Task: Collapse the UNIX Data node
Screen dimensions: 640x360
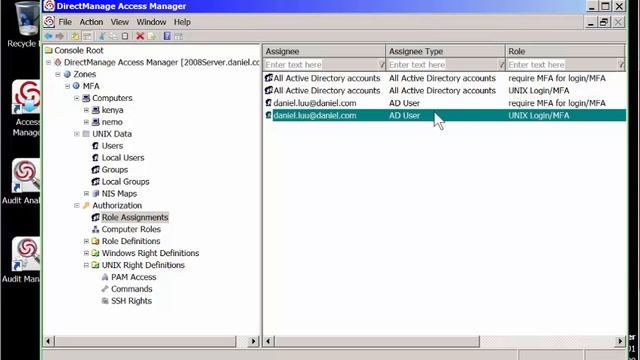Action: tap(77, 134)
